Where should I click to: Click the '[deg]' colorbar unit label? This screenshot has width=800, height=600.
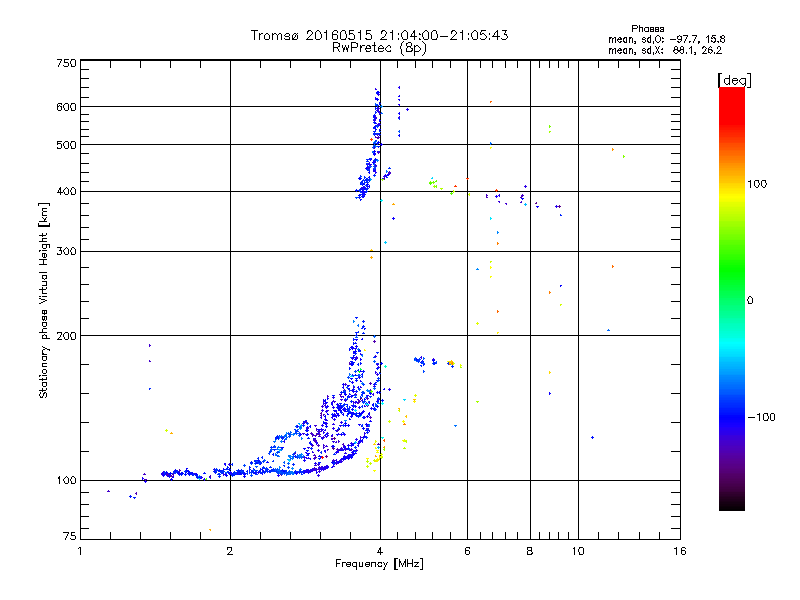point(734,81)
